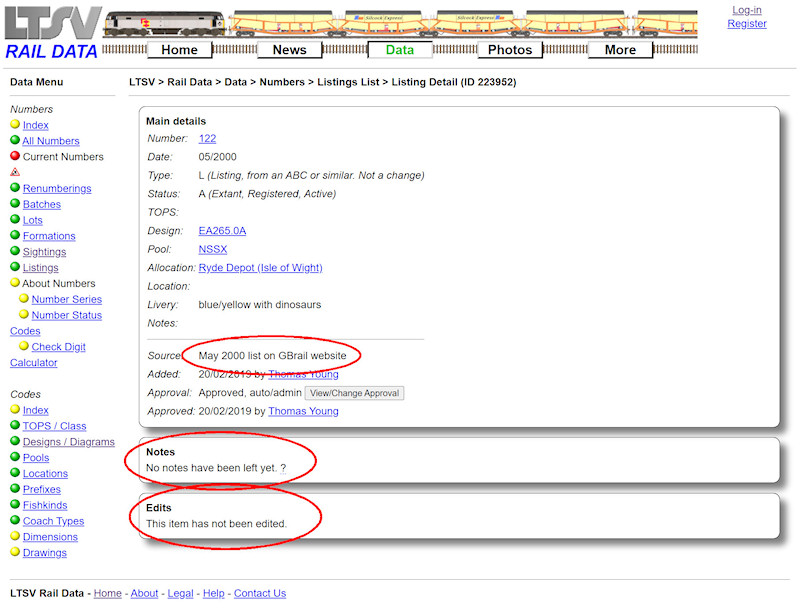Click the View/Change Approval button

click(x=354, y=393)
